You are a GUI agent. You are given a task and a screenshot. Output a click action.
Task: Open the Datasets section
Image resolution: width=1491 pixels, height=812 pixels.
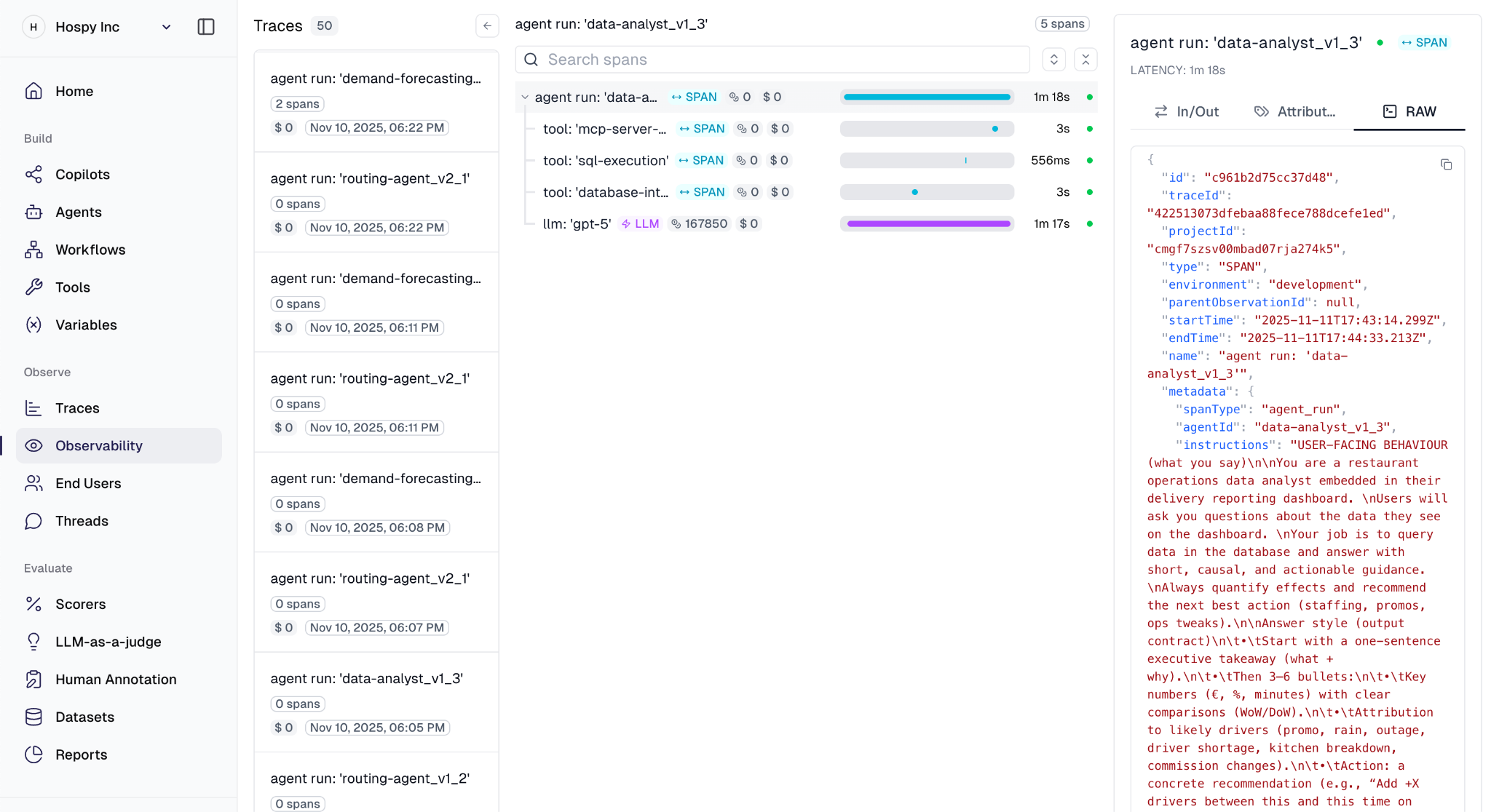84,717
